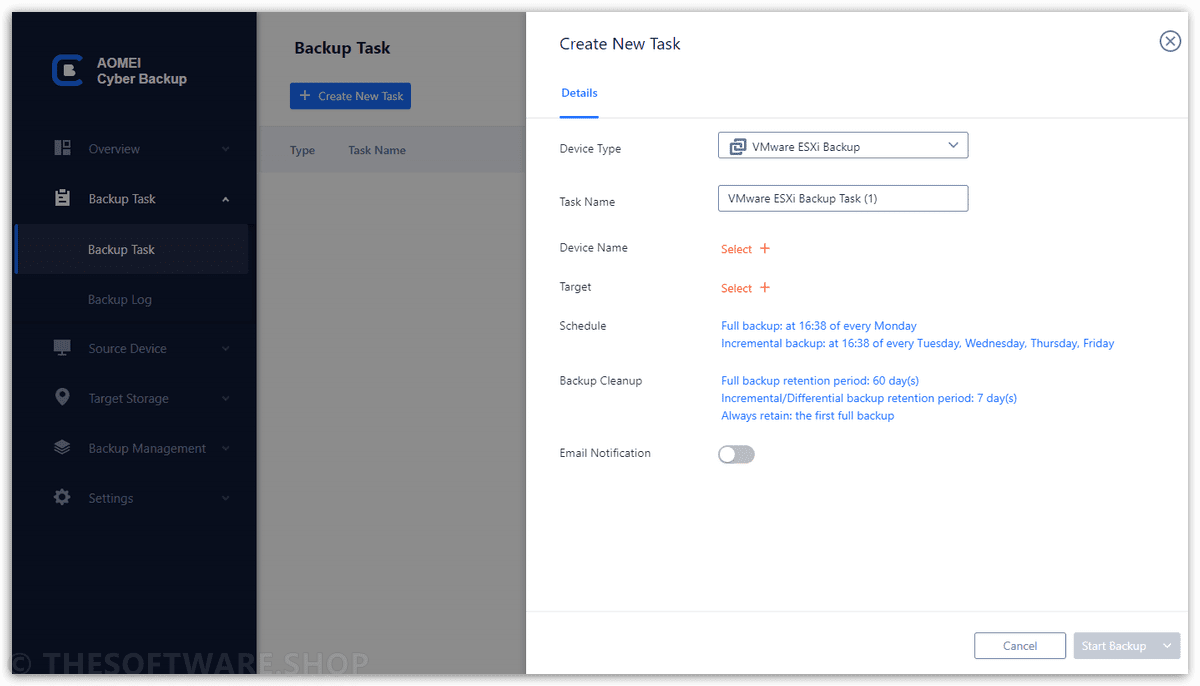
Task: Close the Create New Task panel
Action: [1169, 41]
